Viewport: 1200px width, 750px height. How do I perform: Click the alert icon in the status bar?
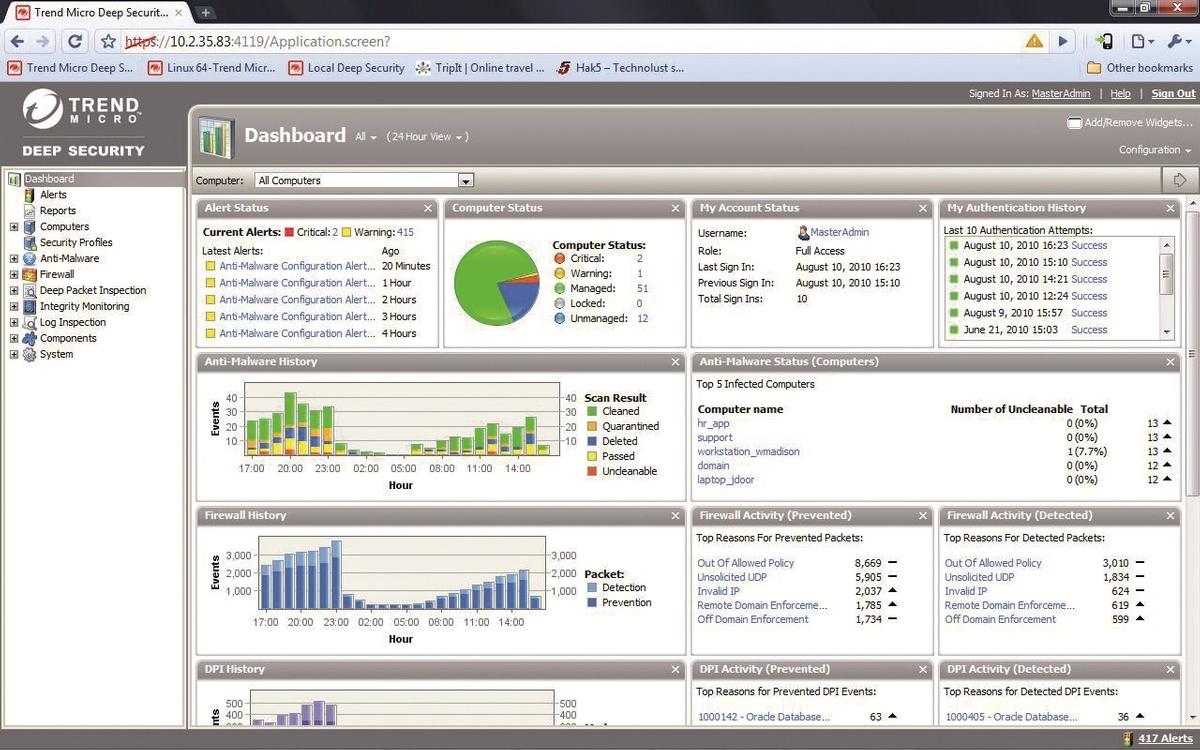click(1129, 739)
